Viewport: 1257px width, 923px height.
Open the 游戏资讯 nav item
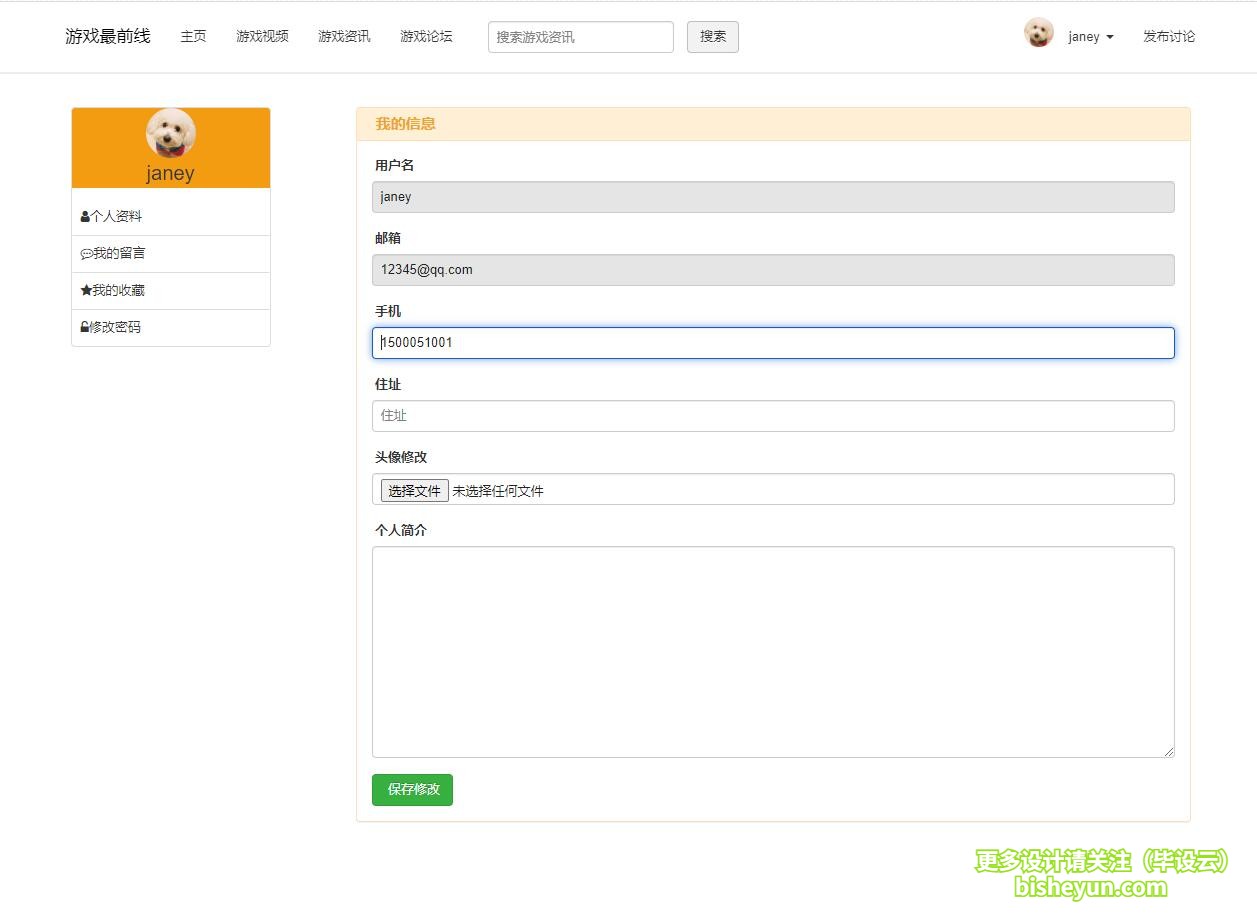[344, 36]
